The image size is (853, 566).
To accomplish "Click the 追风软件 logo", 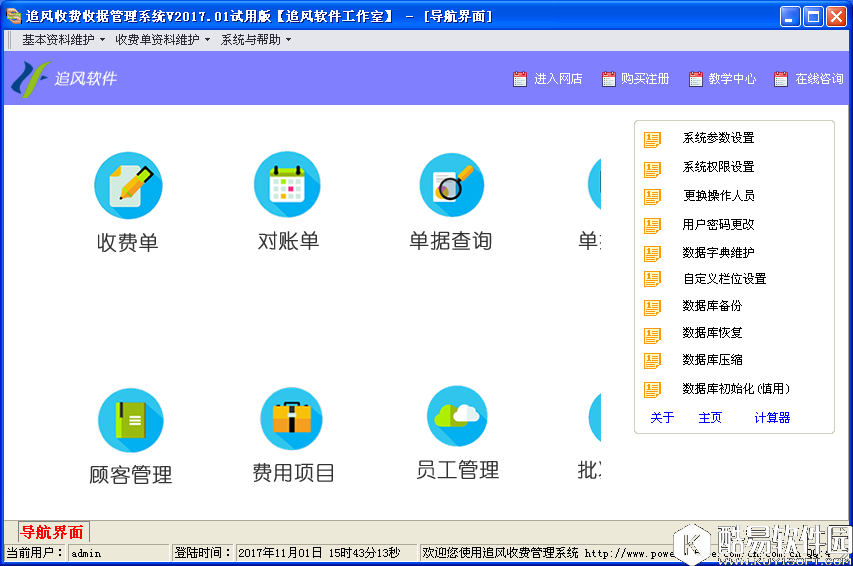I will tap(64, 79).
